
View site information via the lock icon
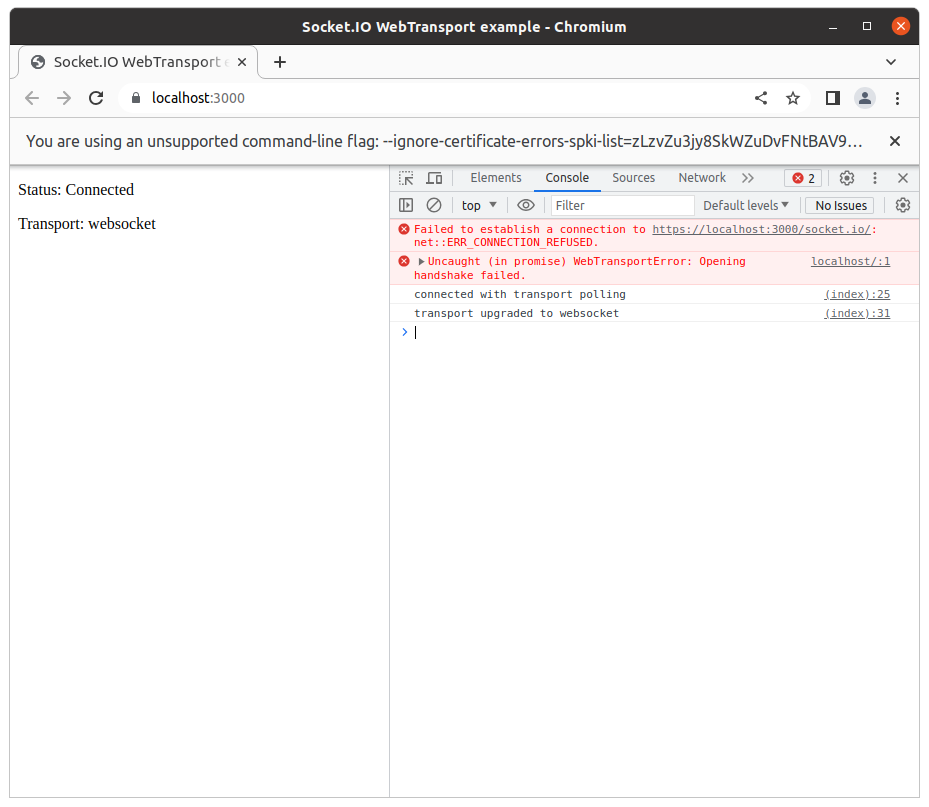pyautogui.click(x=134, y=98)
